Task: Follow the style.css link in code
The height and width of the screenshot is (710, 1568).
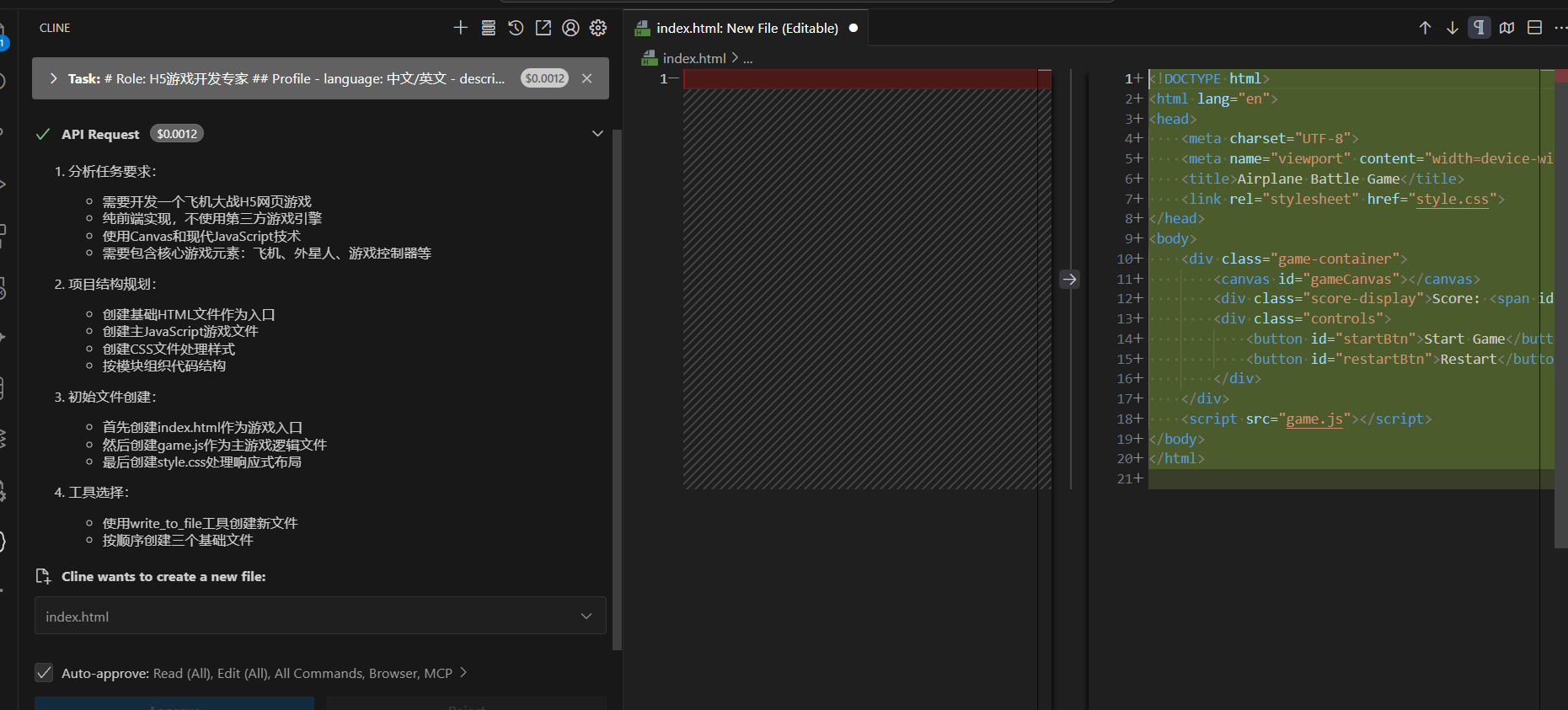Action: (1453, 199)
